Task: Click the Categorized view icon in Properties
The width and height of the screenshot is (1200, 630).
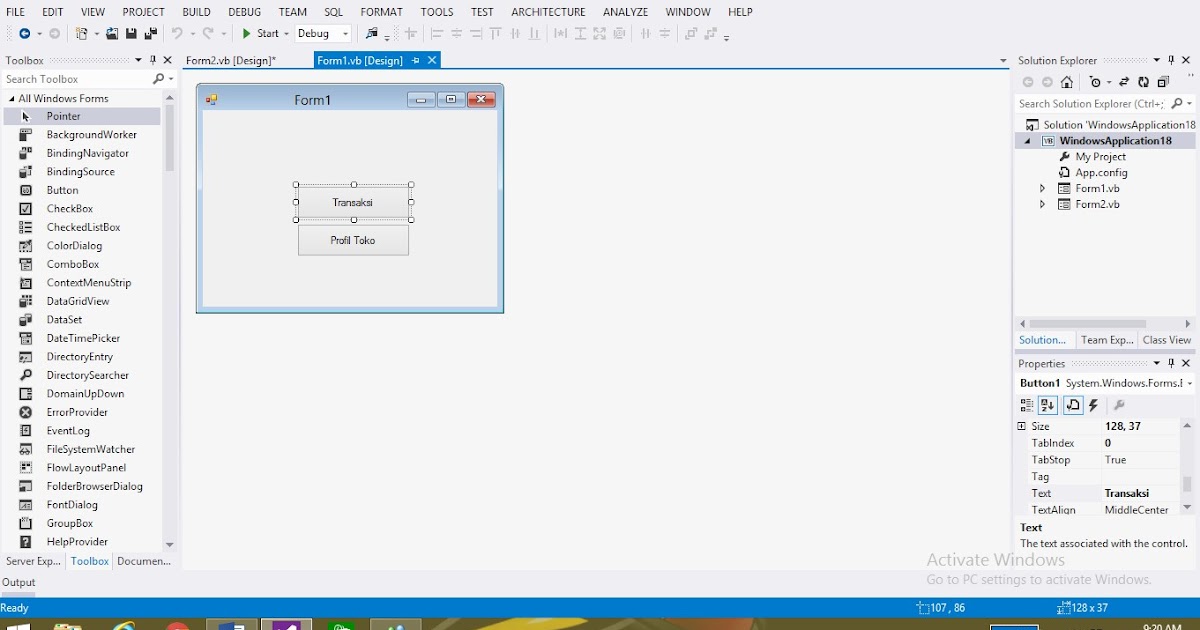Action: [x=1026, y=404]
